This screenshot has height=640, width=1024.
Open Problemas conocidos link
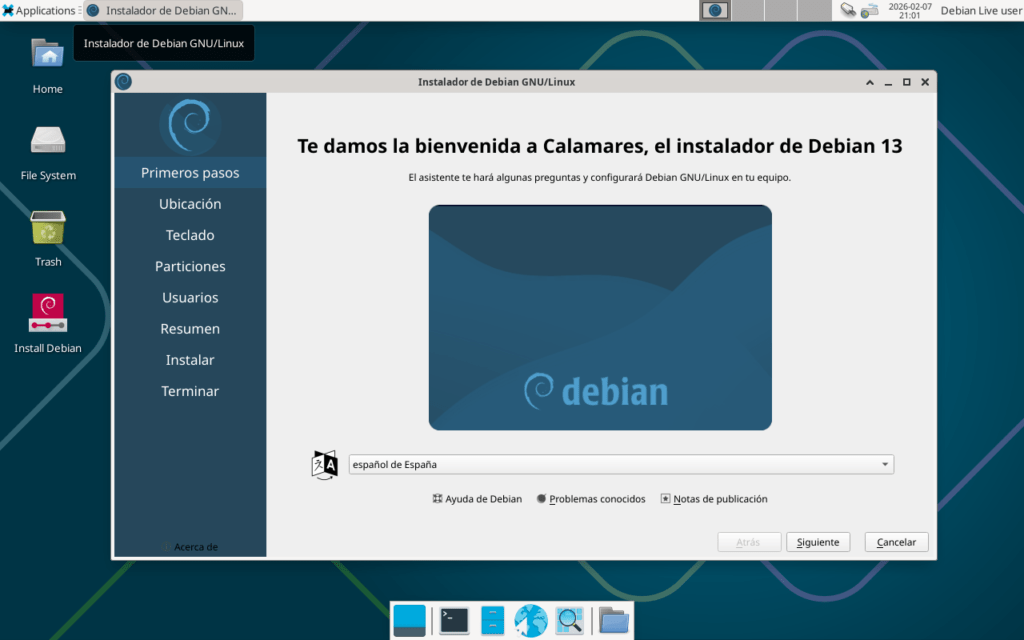tap(591, 499)
